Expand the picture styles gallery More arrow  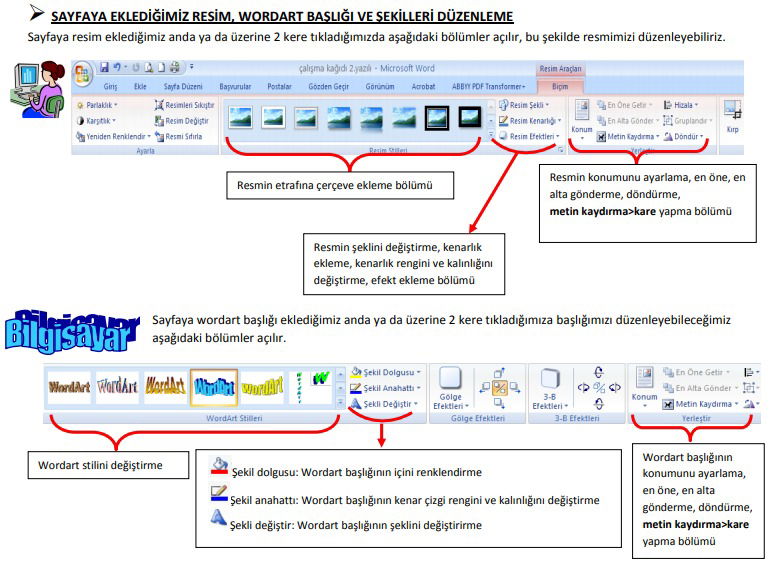click(491, 135)
